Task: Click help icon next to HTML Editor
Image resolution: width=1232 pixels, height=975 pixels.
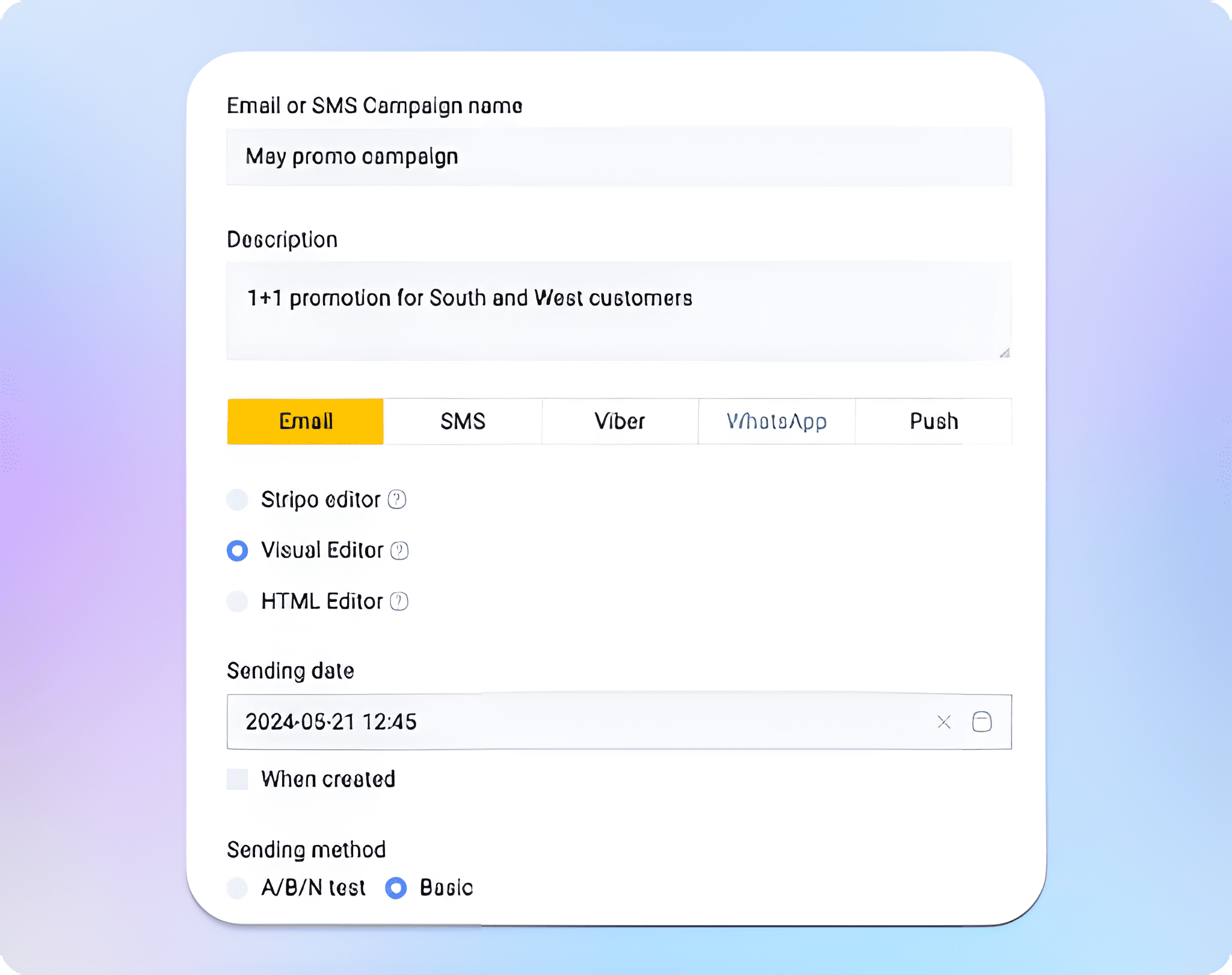Action: [x=399, y=601]
